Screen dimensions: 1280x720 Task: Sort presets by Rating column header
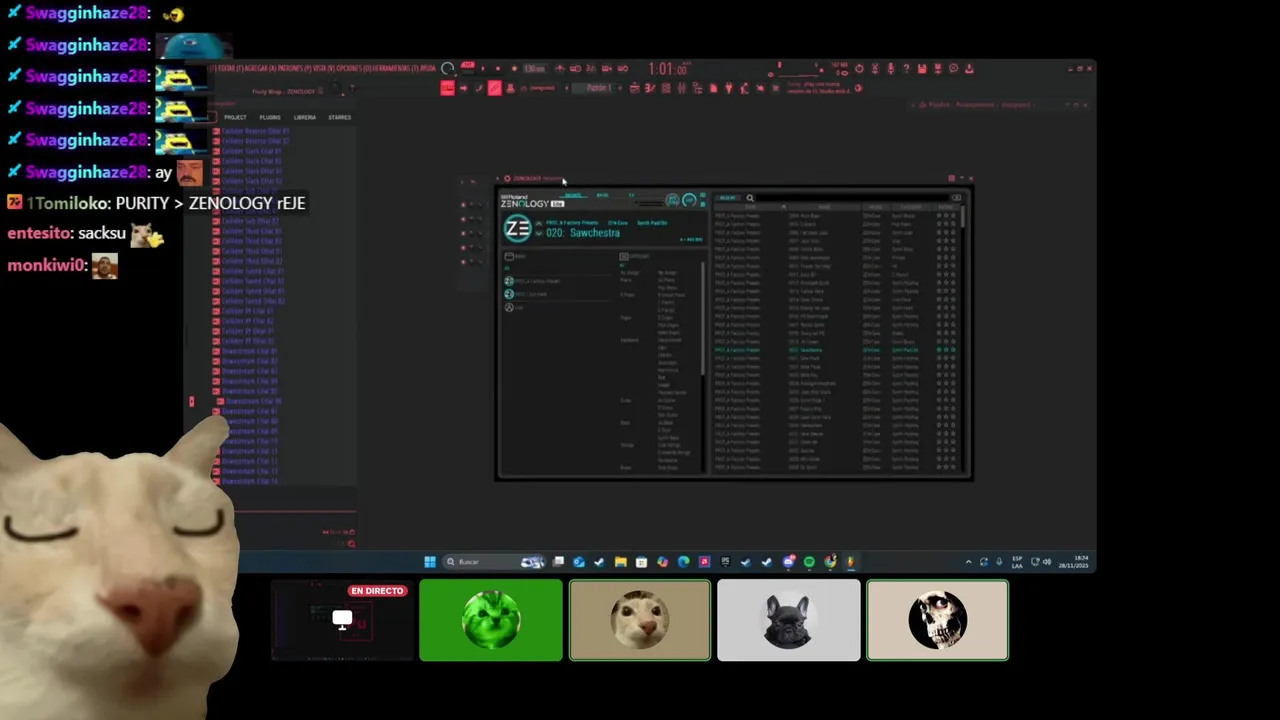[946, 207]
